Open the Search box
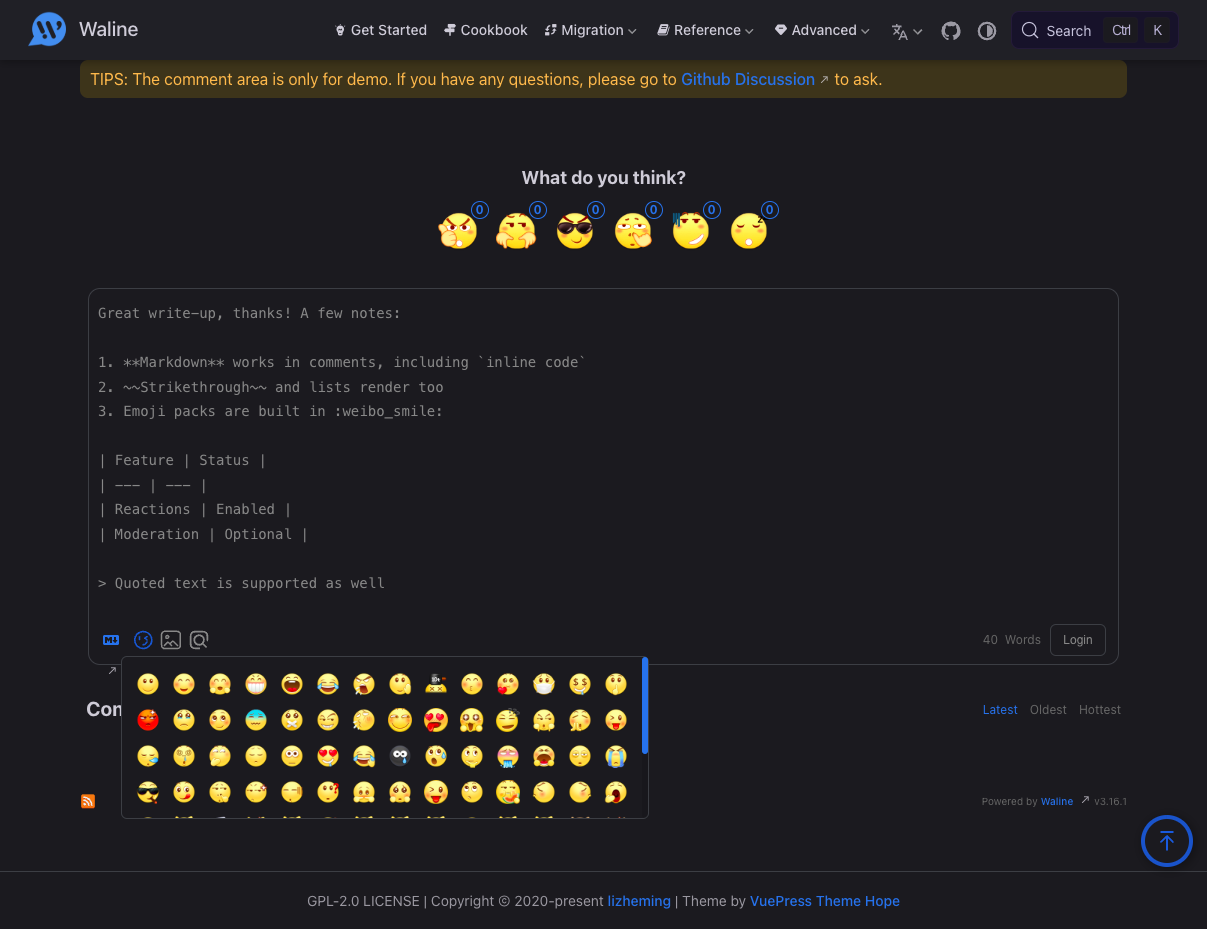 coord(1095,30)
